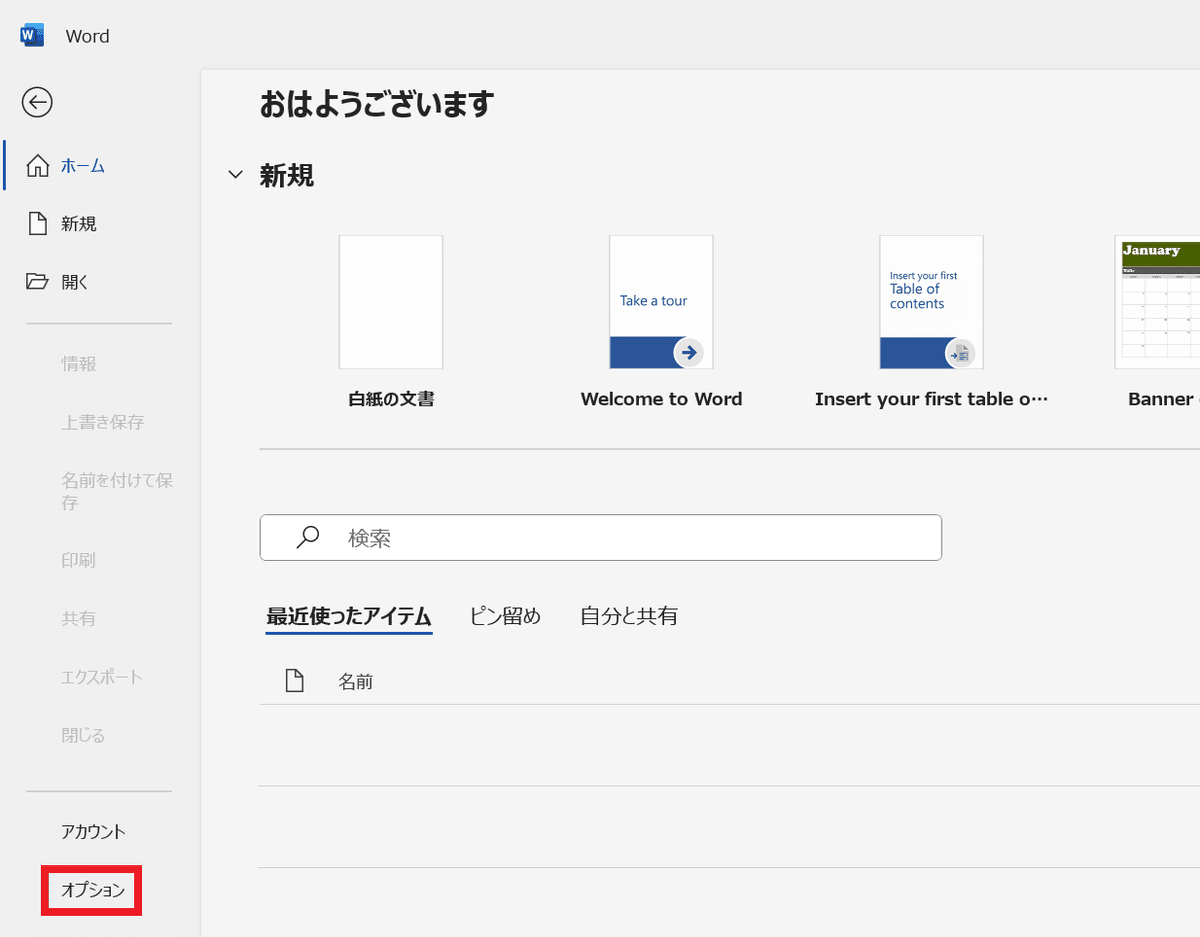Create a 白紙の文書 blank document
This screenshot has width=1200, height=937.
pos(391,302)
